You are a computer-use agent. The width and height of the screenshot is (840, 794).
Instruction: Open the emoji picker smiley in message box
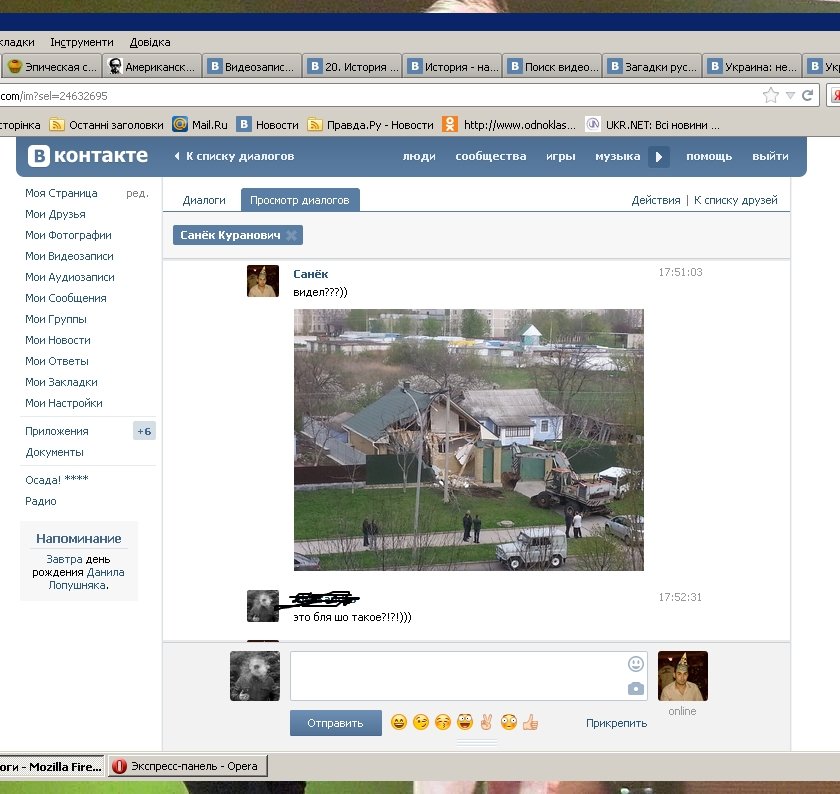635,664
